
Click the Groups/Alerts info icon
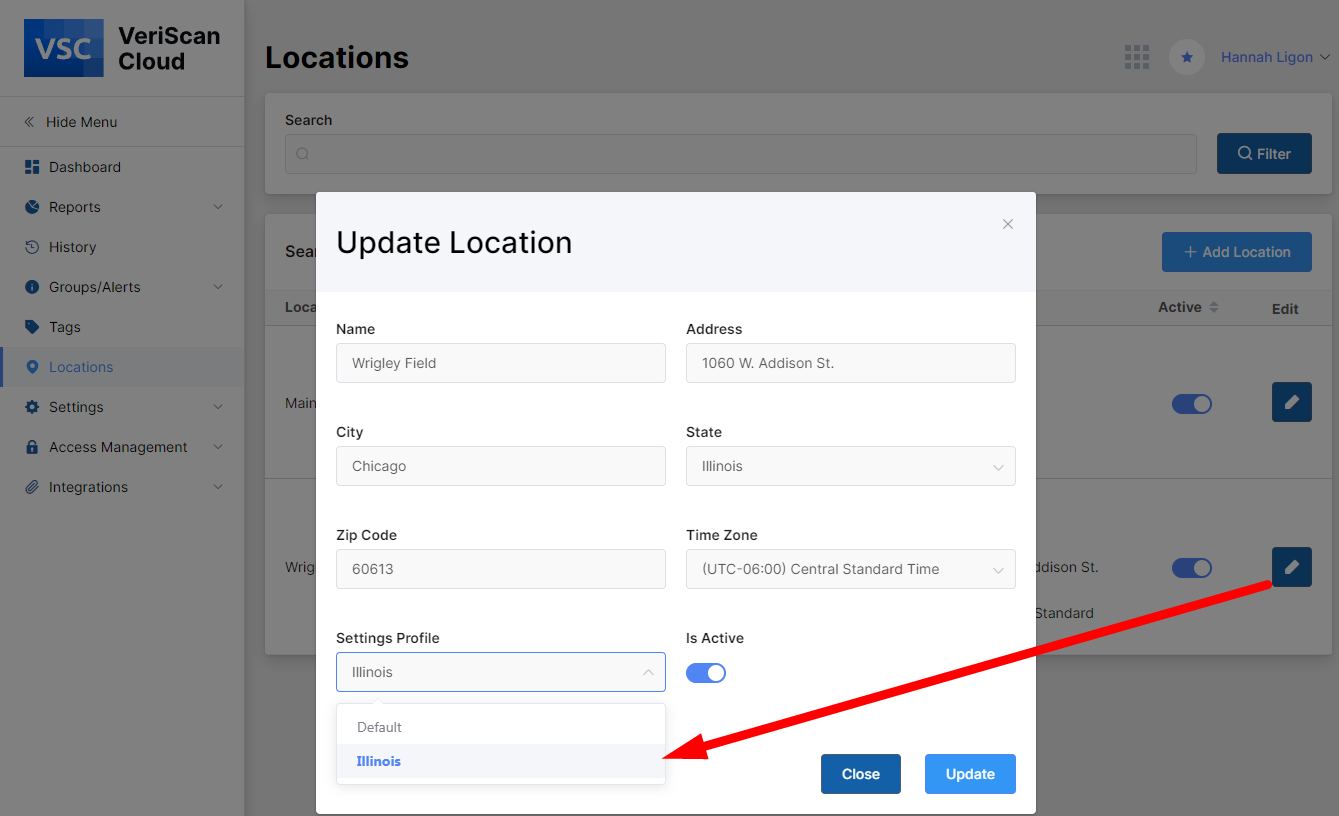(31, 287)
